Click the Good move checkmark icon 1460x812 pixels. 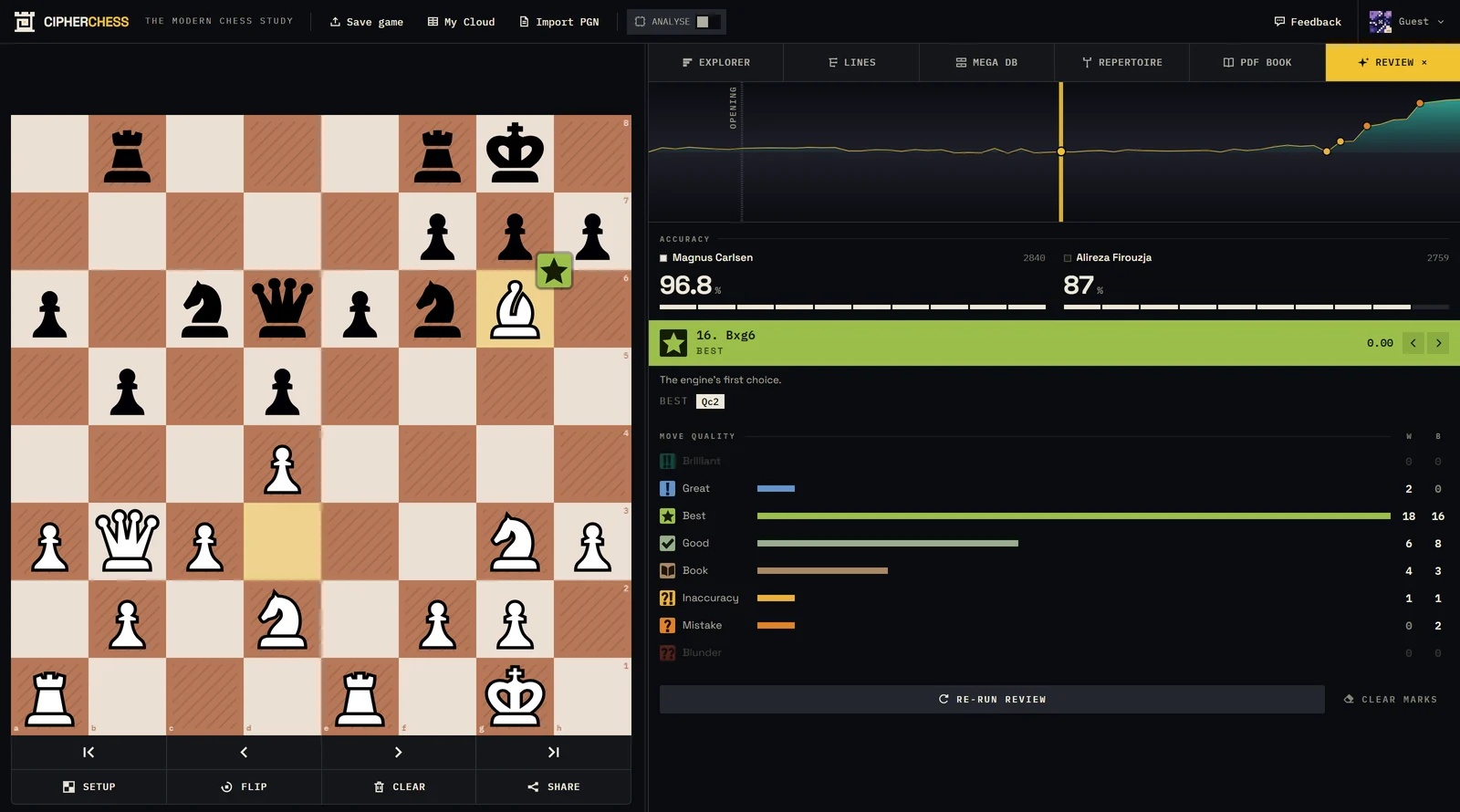point(668,544)
